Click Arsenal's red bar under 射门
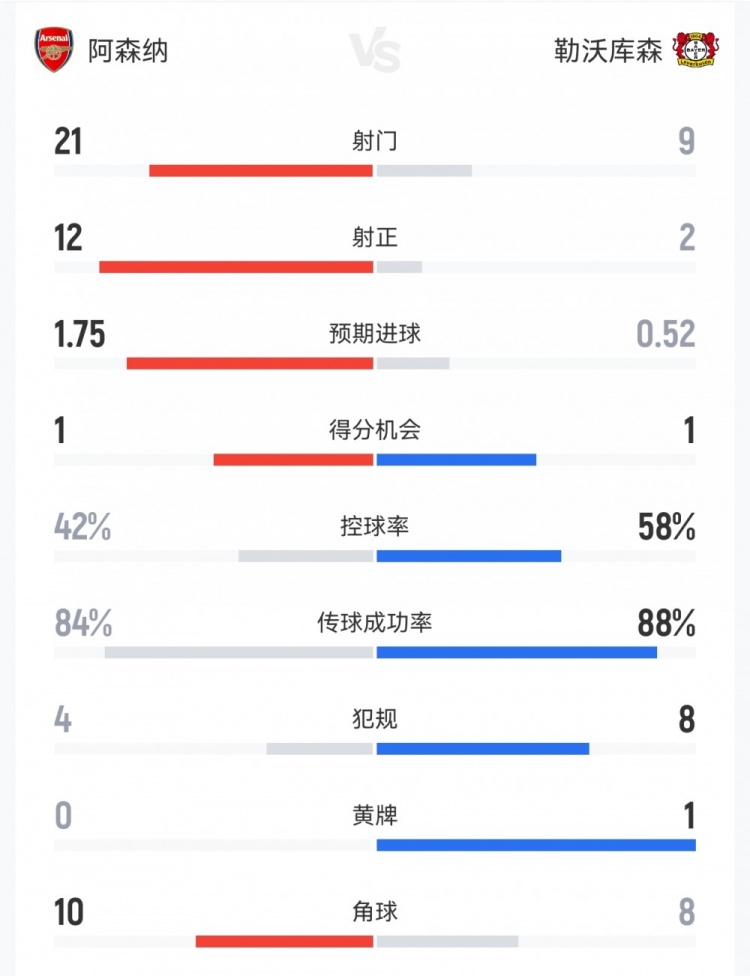This screenshot has width=750, height=976. click(x=261, y=171)
